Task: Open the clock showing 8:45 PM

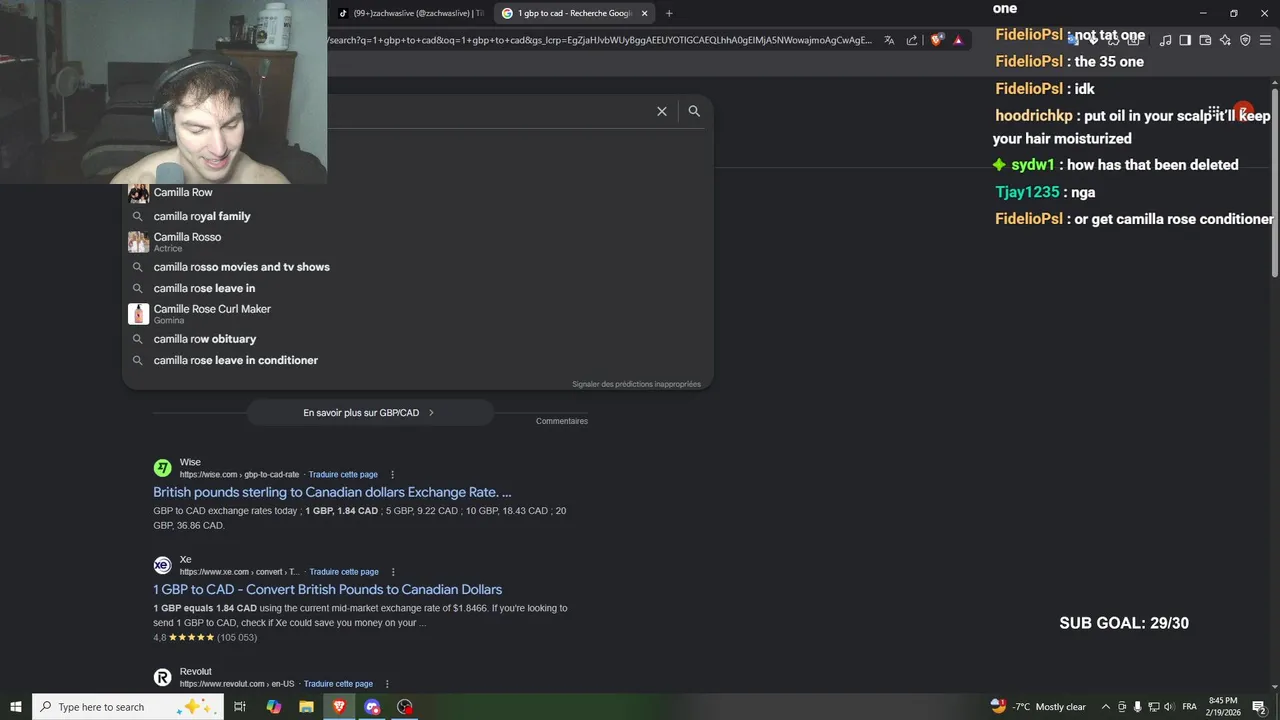Action: click(x=1223, y=707)
